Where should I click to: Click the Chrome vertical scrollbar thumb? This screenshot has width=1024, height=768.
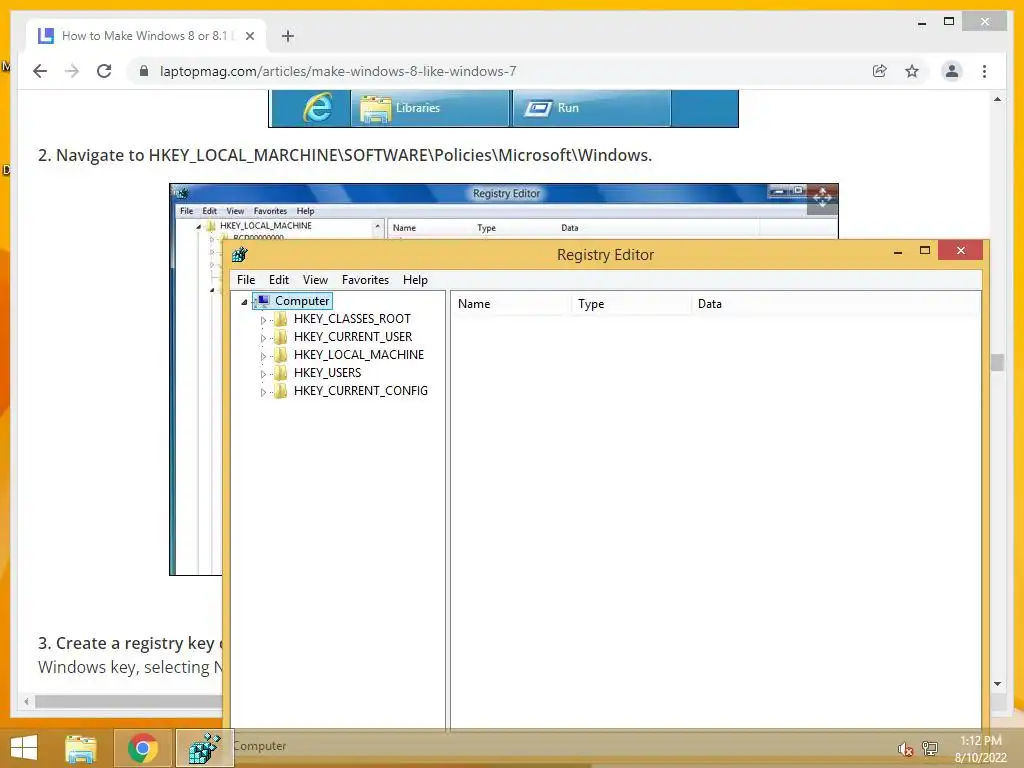tap(997, 362)
